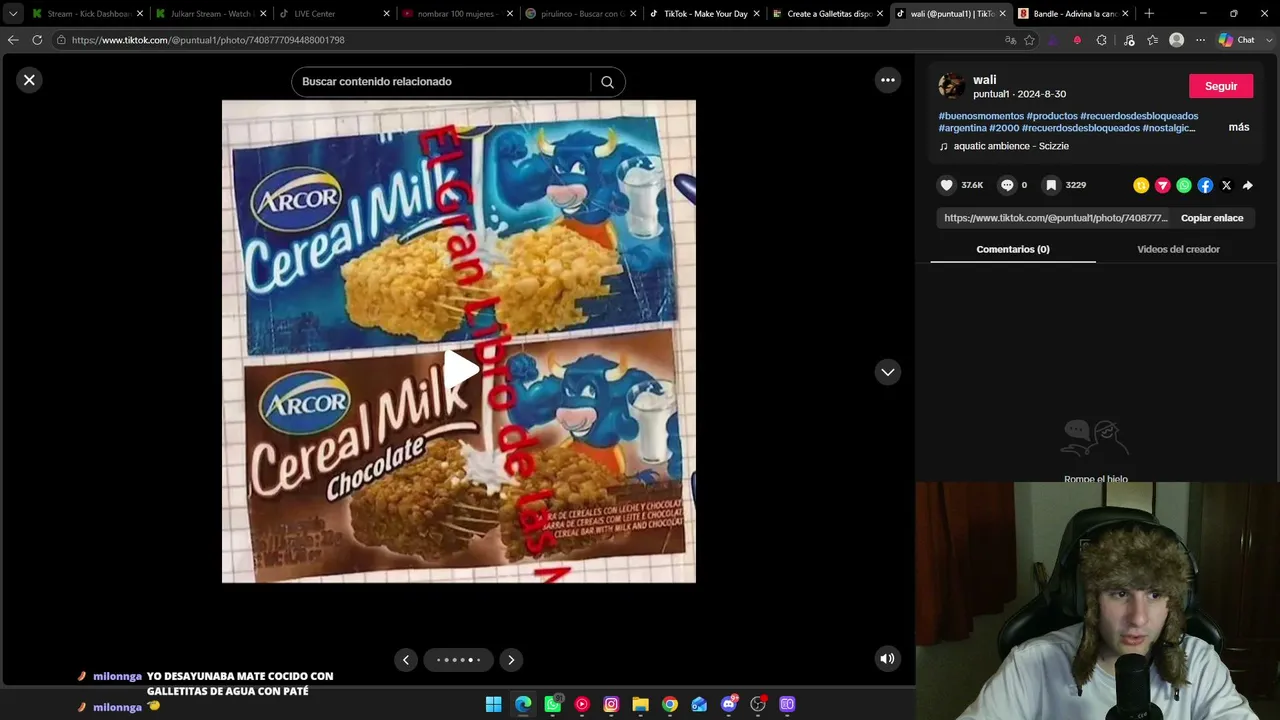The image size is (1280, 720).
Task: Click the 'Buscar contenido relacionado' search field
Action: (445, 82)
